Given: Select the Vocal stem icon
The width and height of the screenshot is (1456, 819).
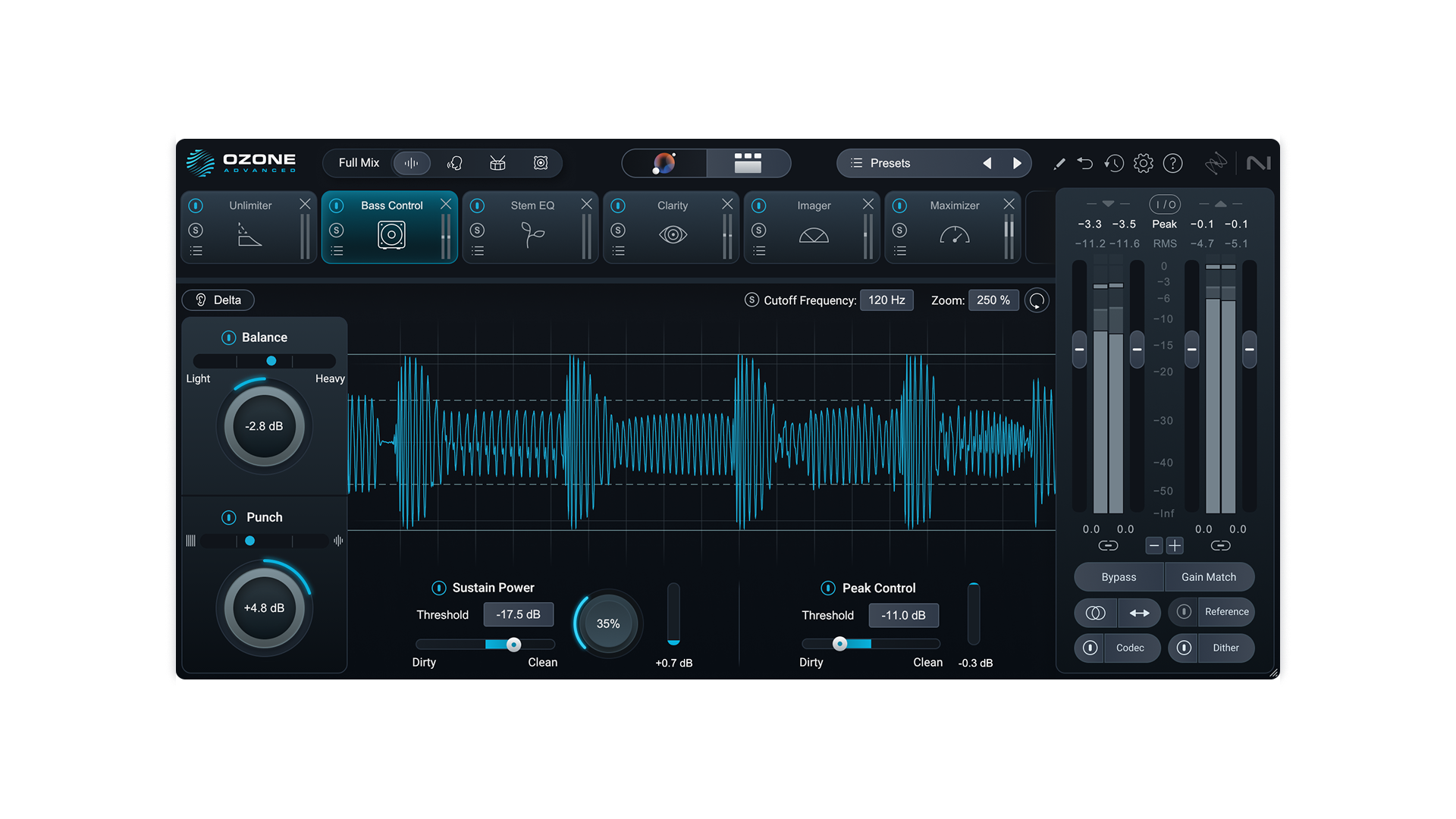Looking at the screenshot, I should (x=454, y=163).
